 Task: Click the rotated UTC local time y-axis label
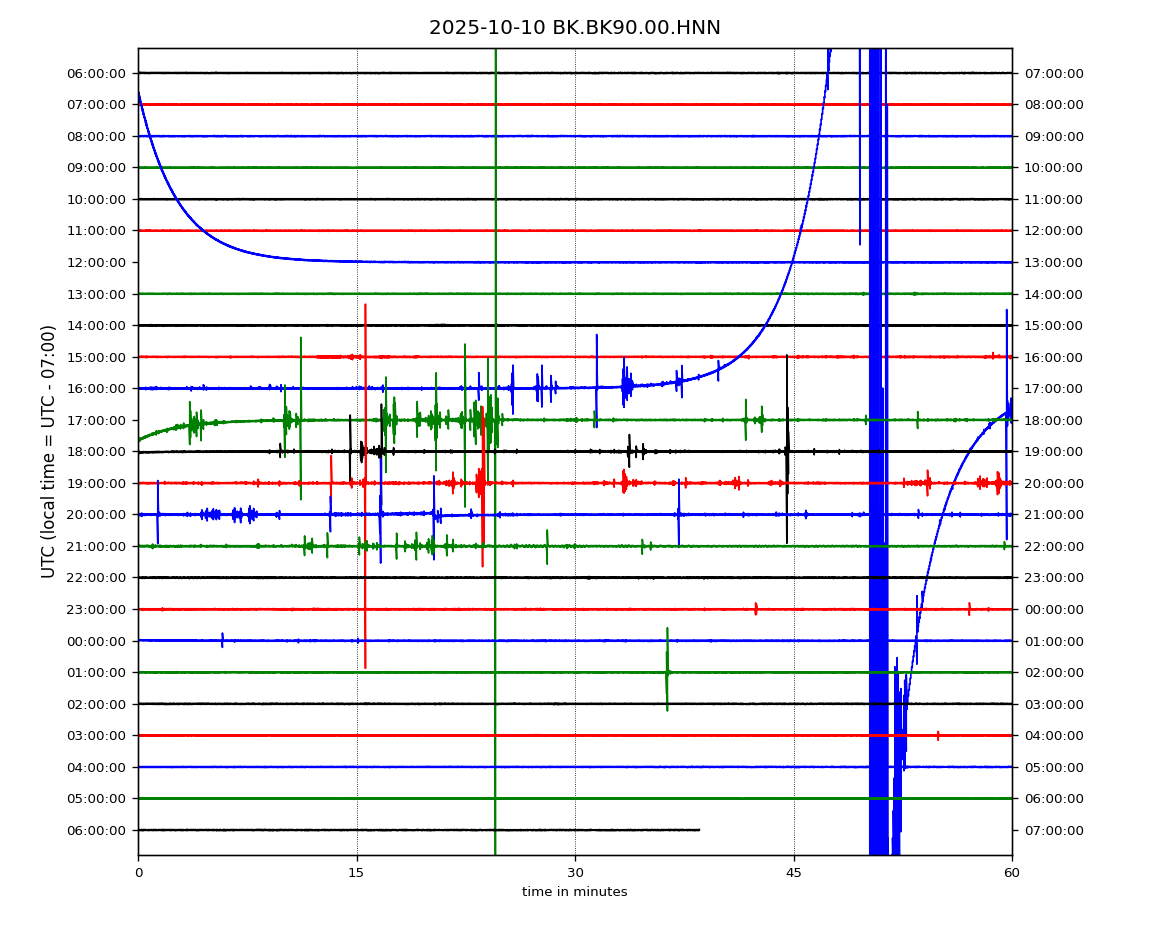pos(49,451)
